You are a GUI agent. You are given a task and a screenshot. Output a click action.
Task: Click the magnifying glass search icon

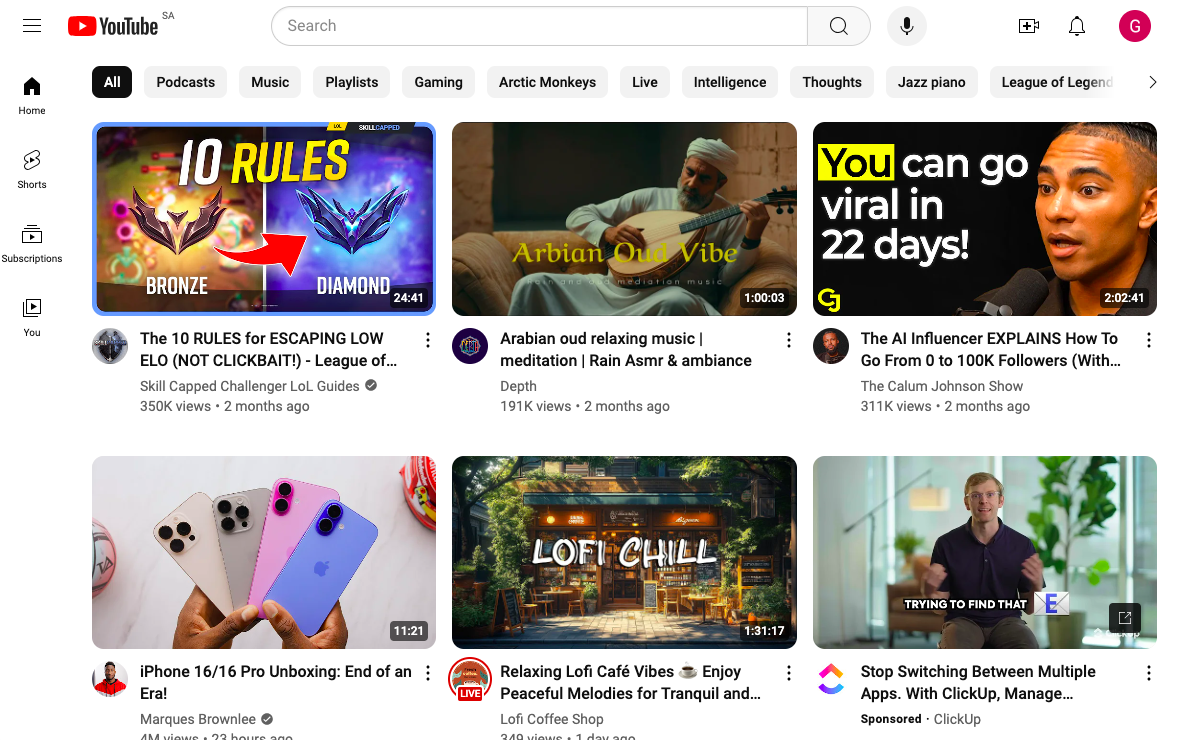click(x=838, y=25)
